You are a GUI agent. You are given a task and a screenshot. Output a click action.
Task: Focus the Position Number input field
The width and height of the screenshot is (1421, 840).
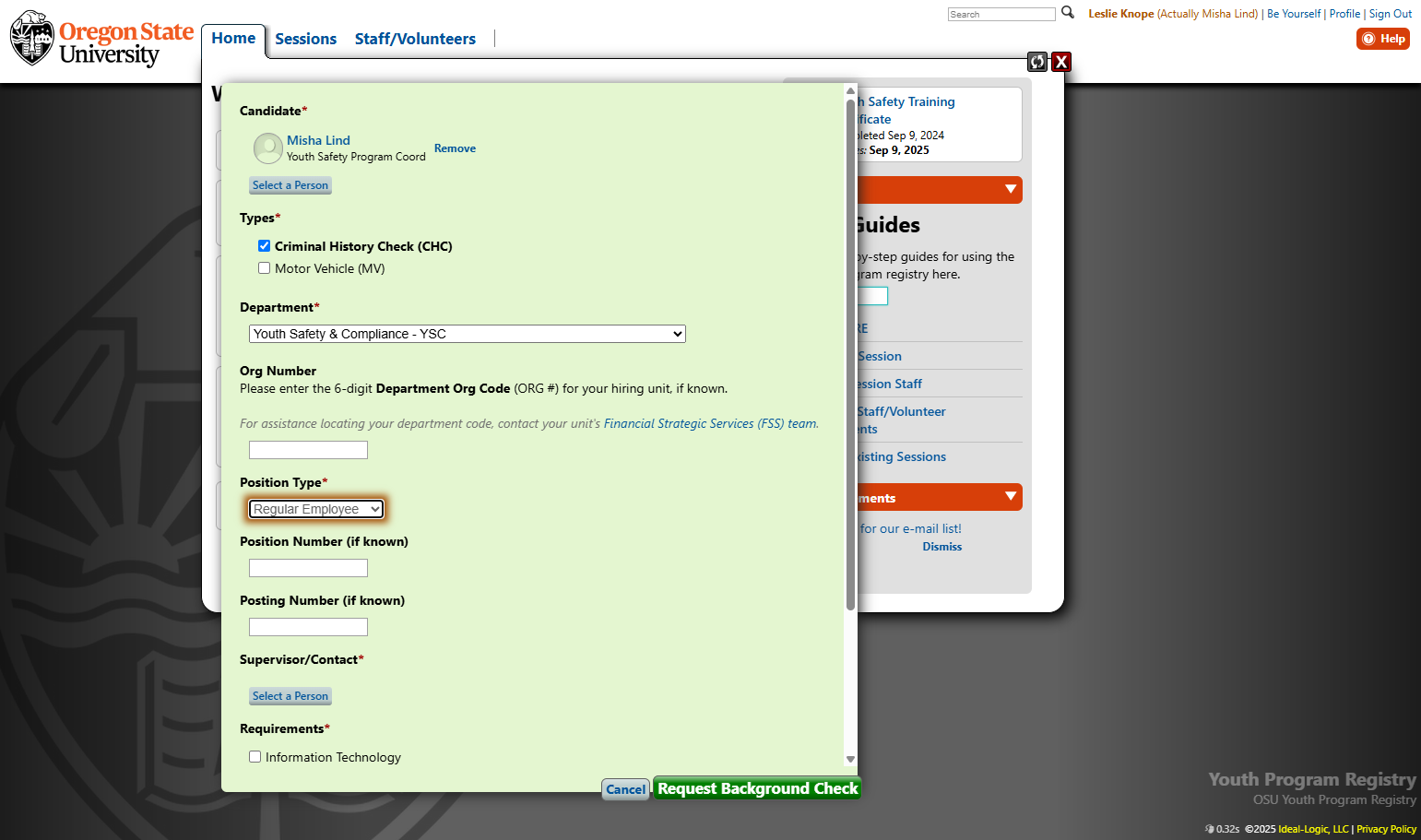pyautogui.click(x=308, y=568)
